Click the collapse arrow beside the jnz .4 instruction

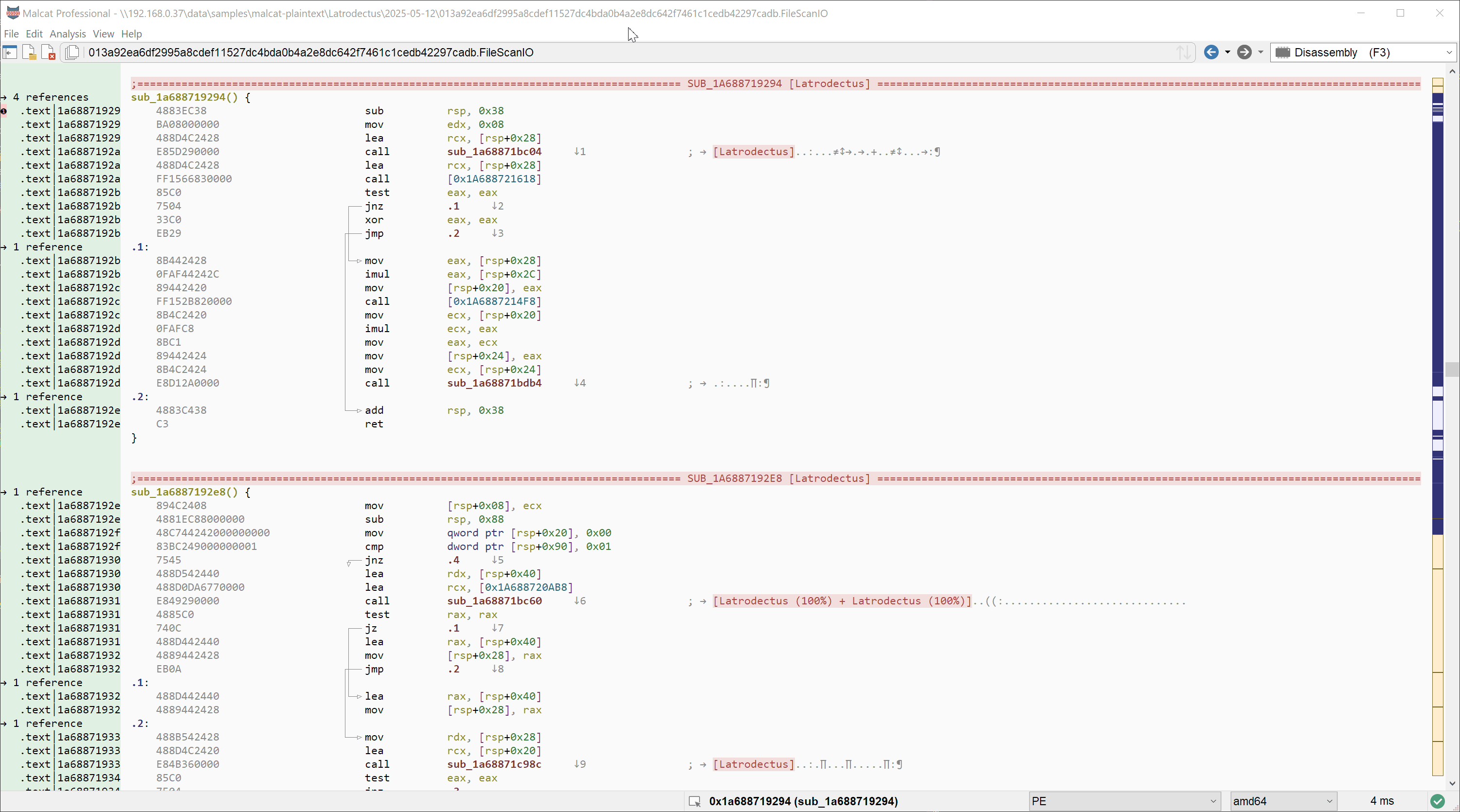coord(348,563)
